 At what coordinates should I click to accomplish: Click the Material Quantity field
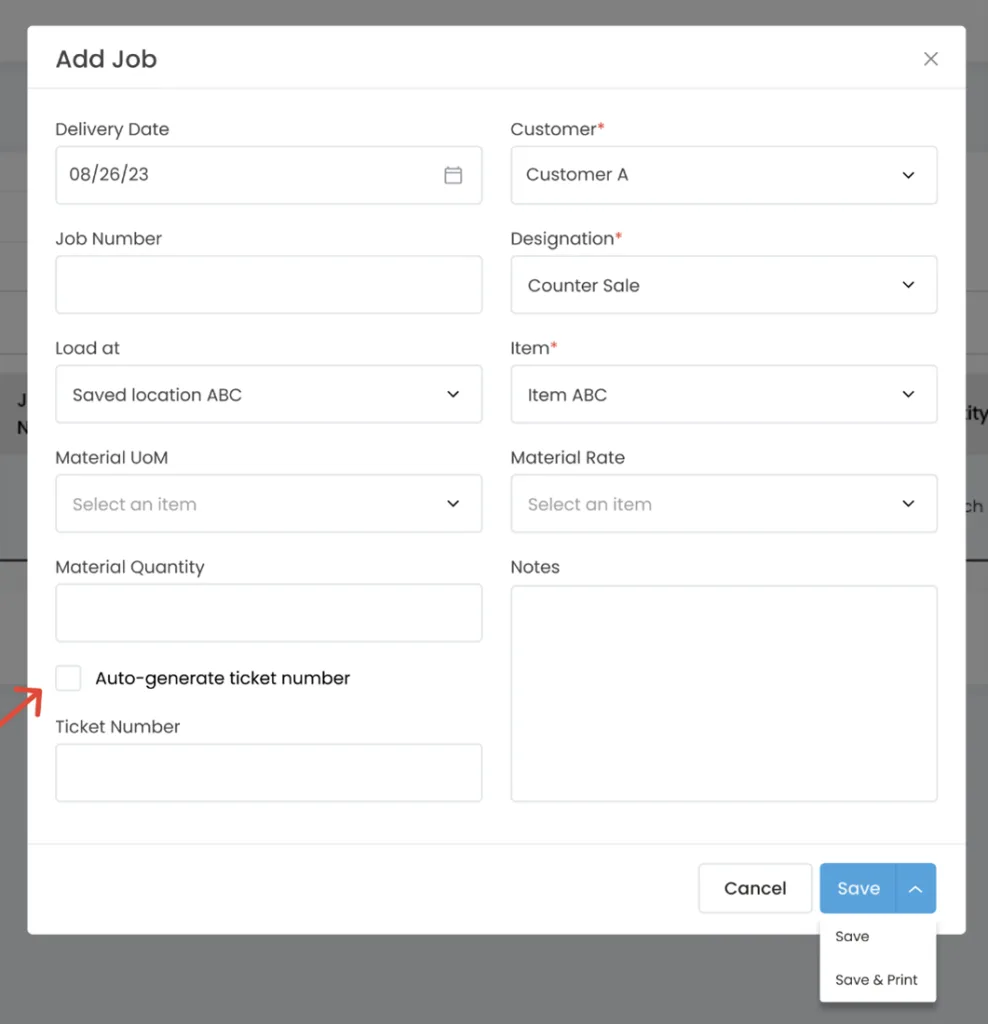pos(268,612)
